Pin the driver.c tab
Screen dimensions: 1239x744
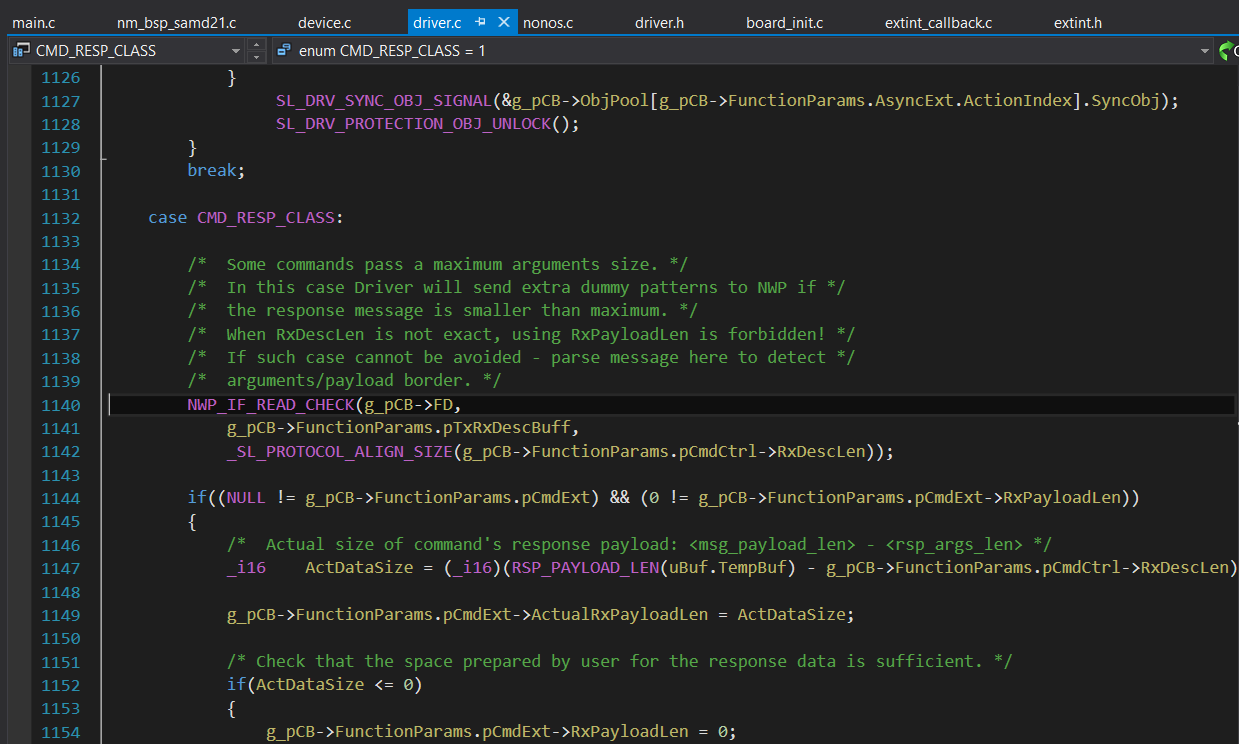481,22
